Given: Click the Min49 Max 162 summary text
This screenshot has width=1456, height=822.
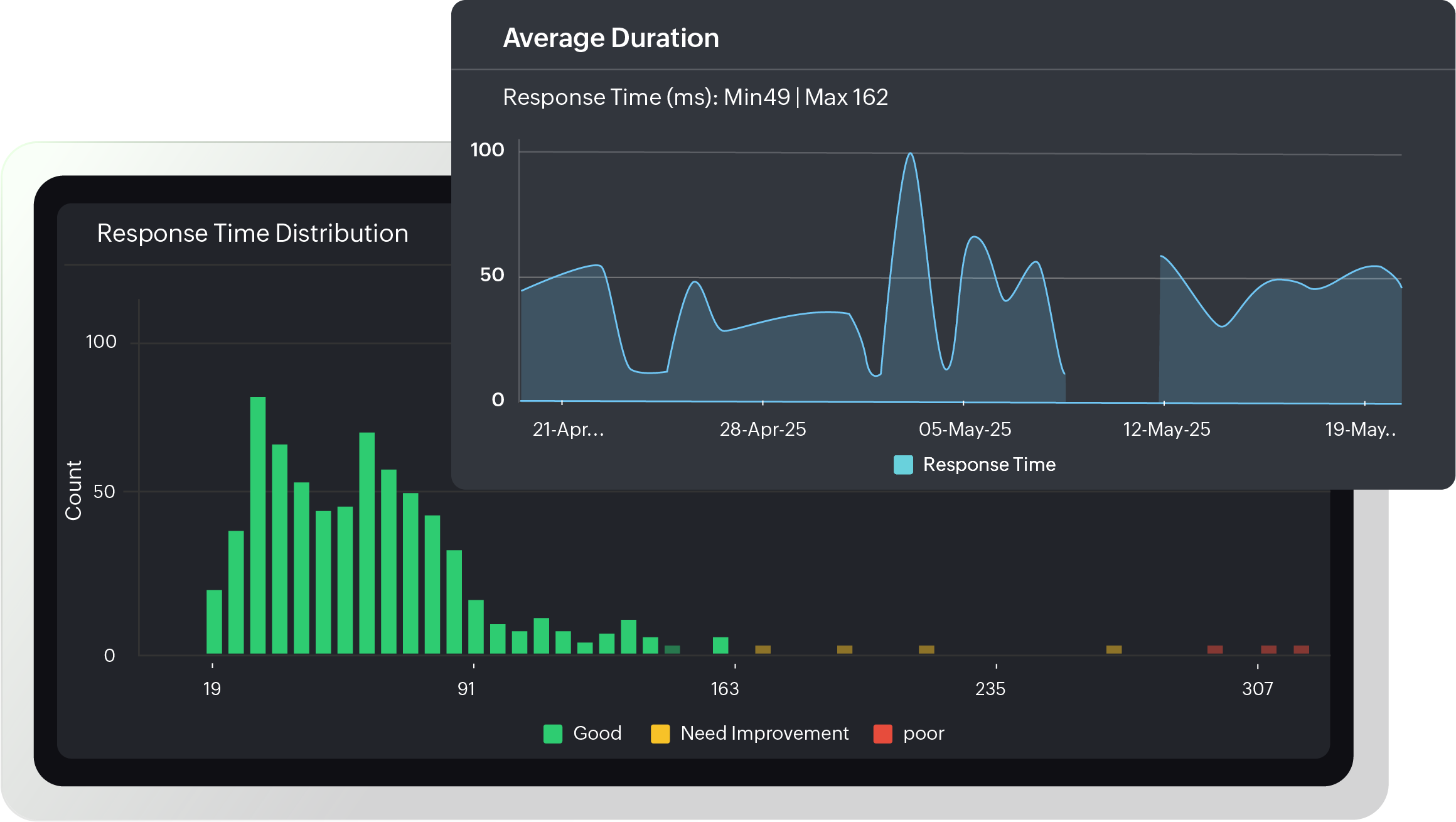Looking at the screenshot, I should 697,97.
